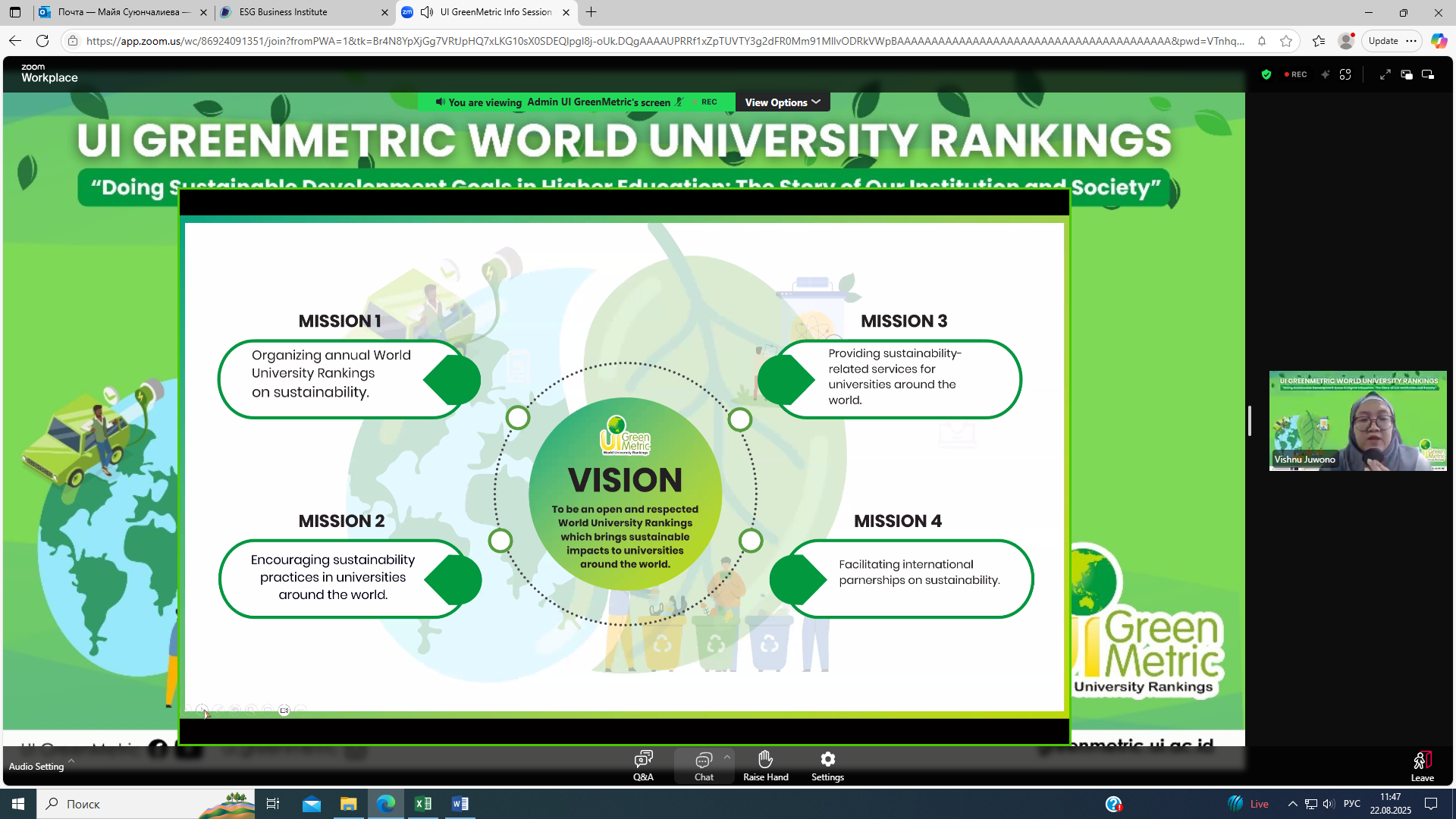Launch Mail from the taskbar
The height and width of the screenshot is (819, 1456).
tap(312, 804)
